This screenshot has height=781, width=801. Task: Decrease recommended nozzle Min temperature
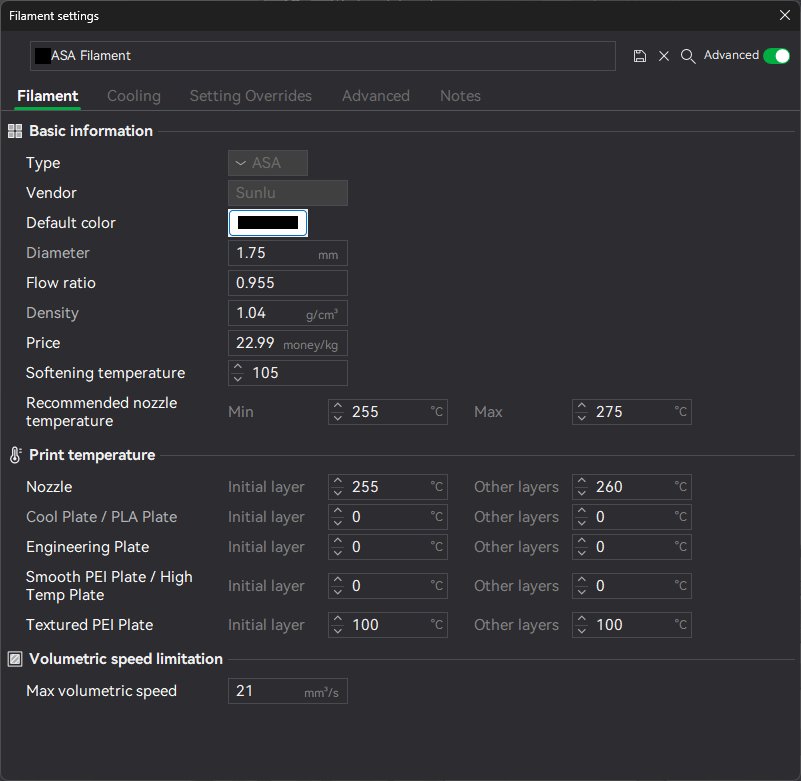tap(338, 418)
